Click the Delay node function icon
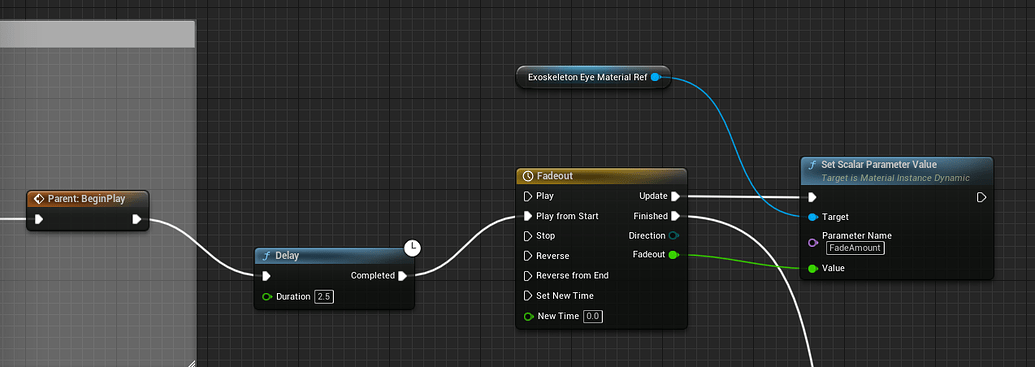The height and width of the screenshot is (367, 1035). click(x=266, y=256)
